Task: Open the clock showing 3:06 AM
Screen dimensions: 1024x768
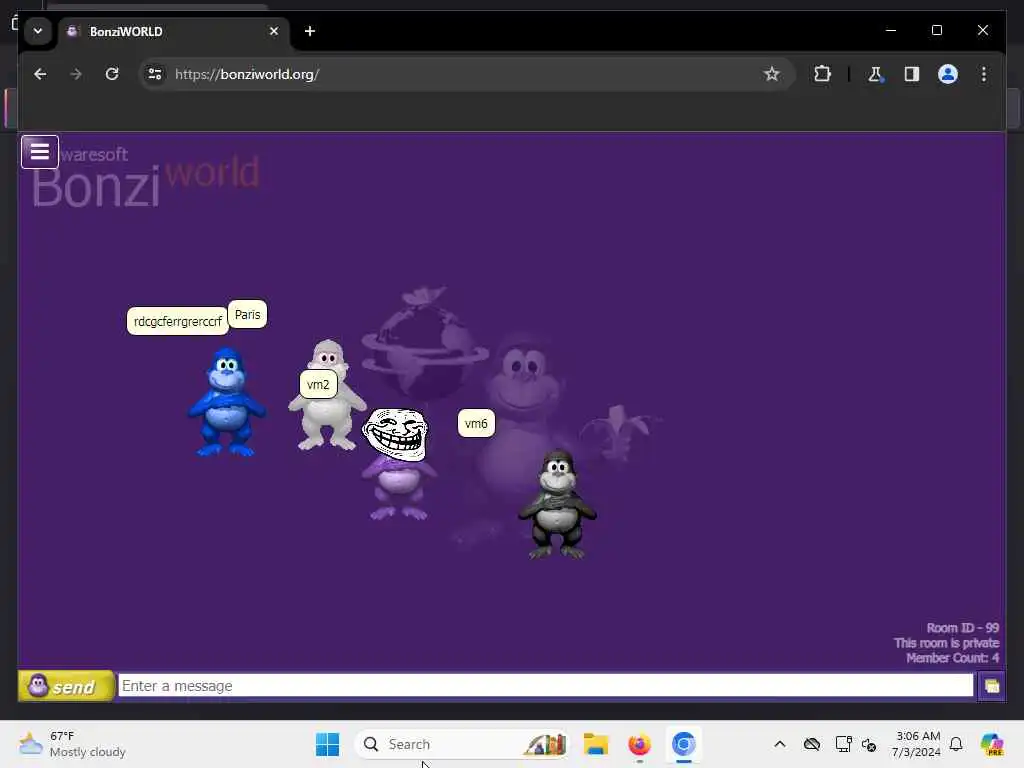Action: click(x=917, y=744)
